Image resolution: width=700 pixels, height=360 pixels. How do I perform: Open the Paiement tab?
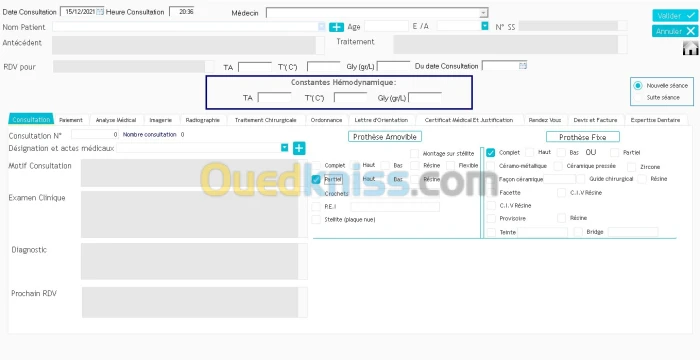(71, 120)
